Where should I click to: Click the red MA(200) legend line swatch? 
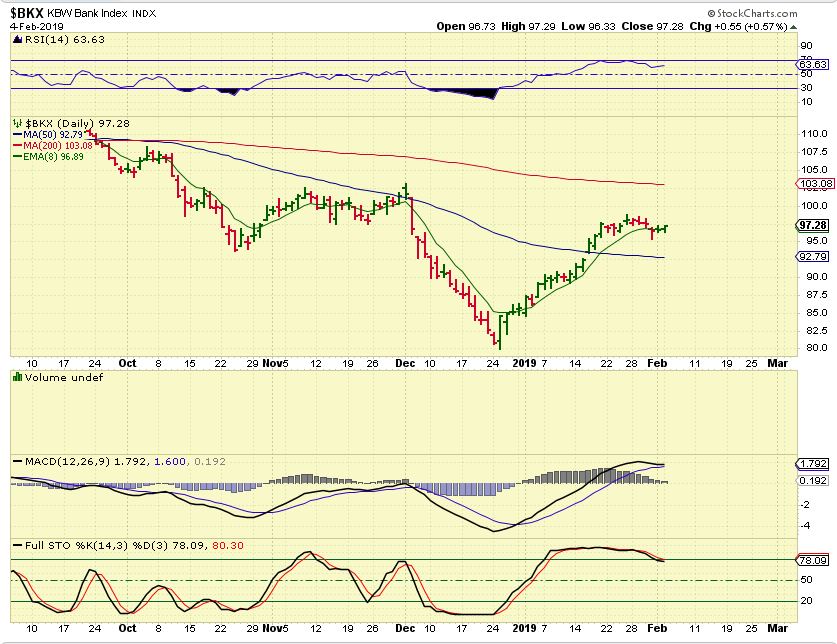coord(17,146)
